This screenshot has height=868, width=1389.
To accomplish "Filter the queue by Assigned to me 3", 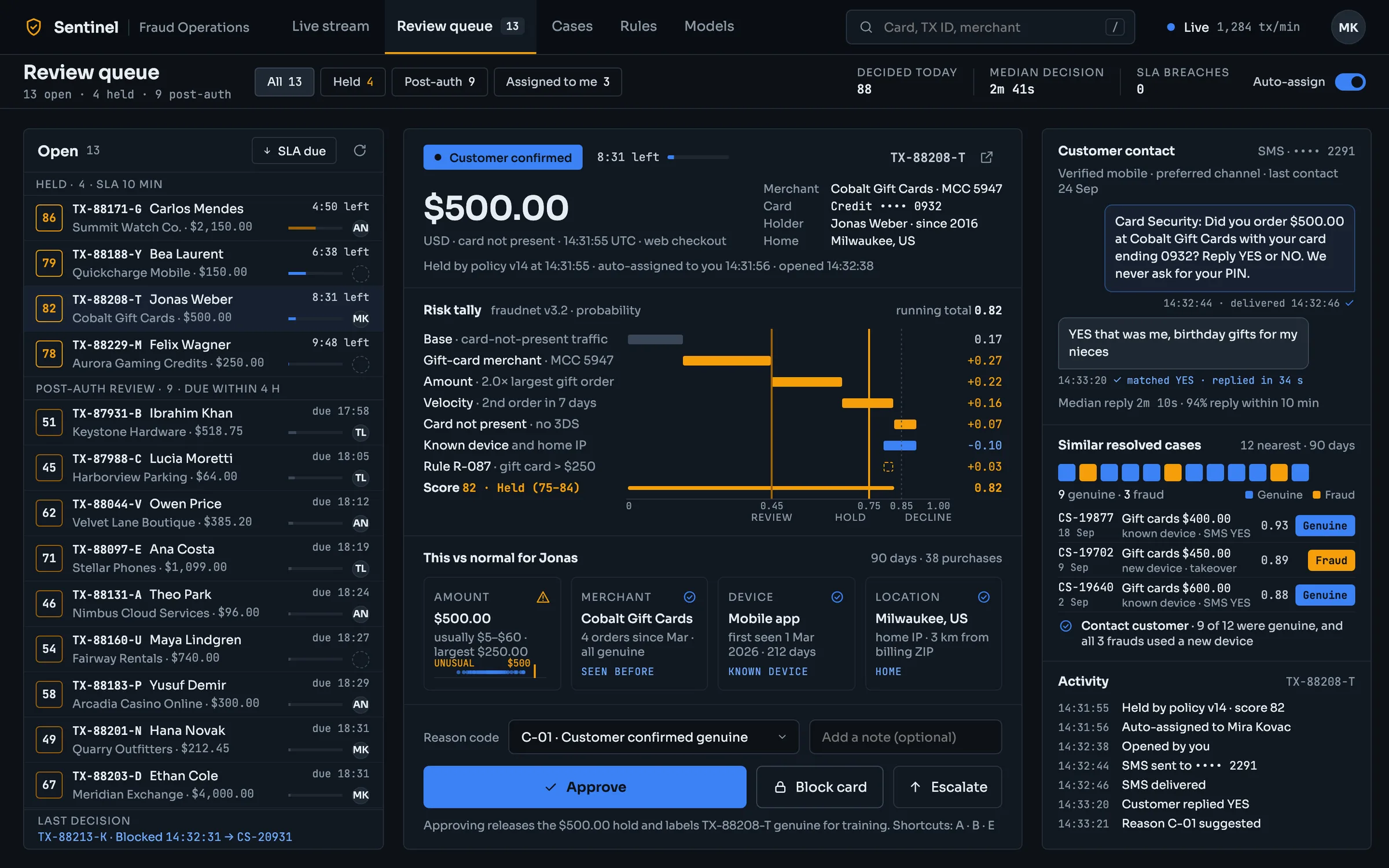I will click(x=557, y=82).
